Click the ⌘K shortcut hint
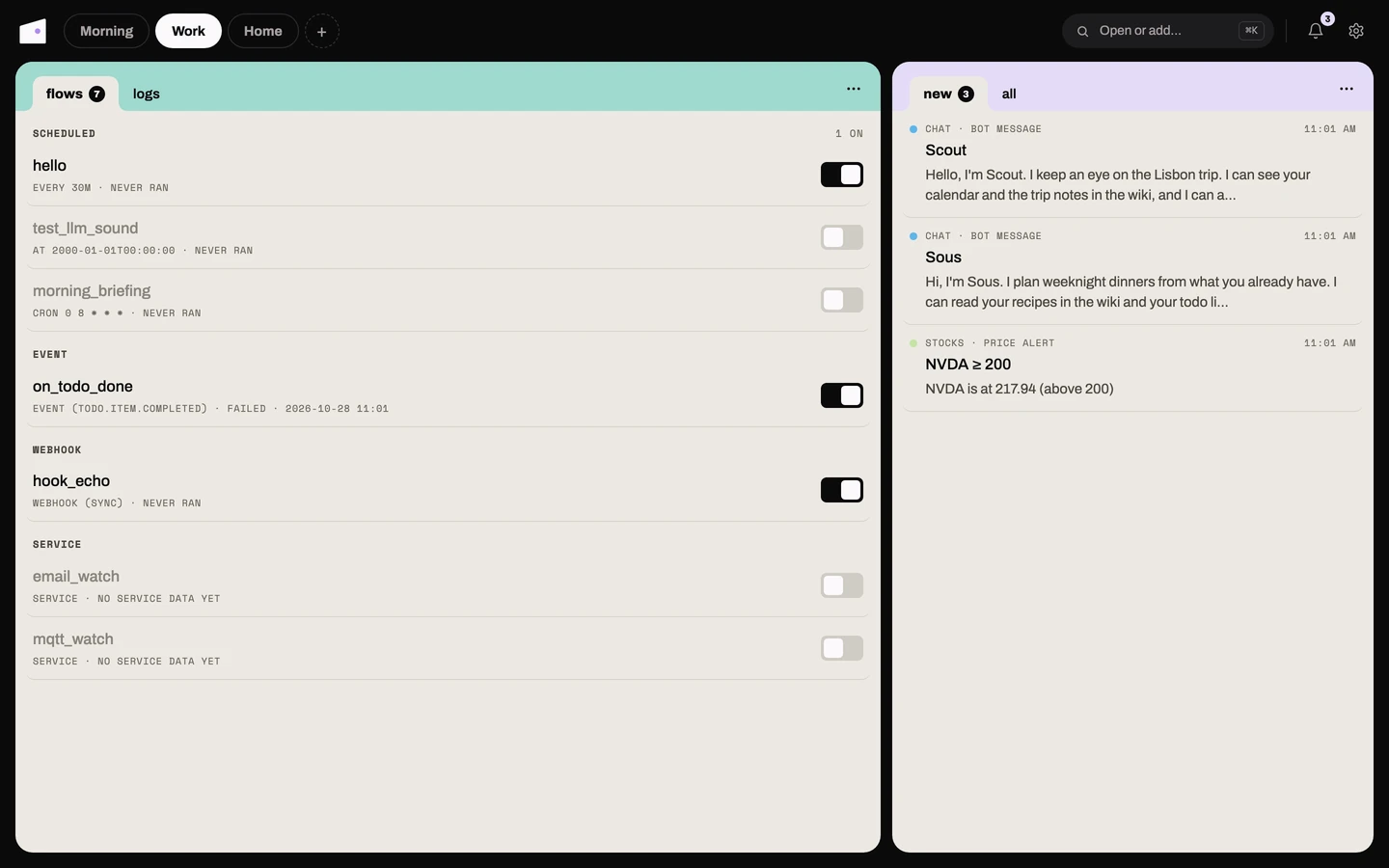This screenshot has width=1389, height=868. tap(1251, 31)
